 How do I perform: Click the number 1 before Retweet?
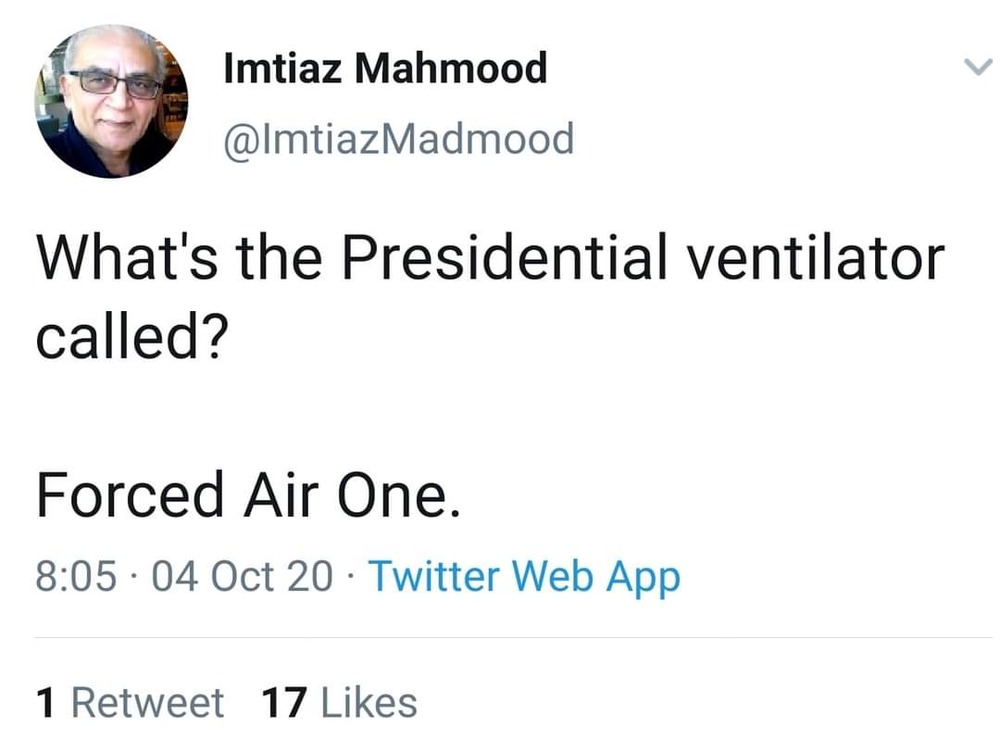[45, 702]
